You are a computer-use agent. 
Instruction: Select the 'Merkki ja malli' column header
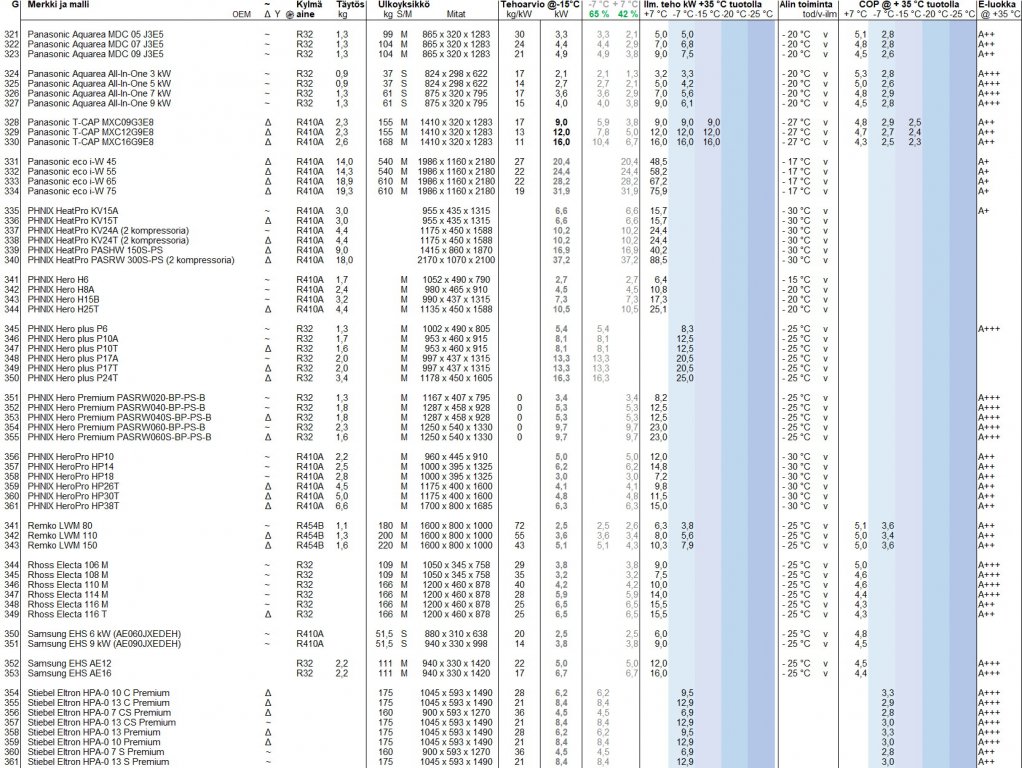tap(58, 5)
